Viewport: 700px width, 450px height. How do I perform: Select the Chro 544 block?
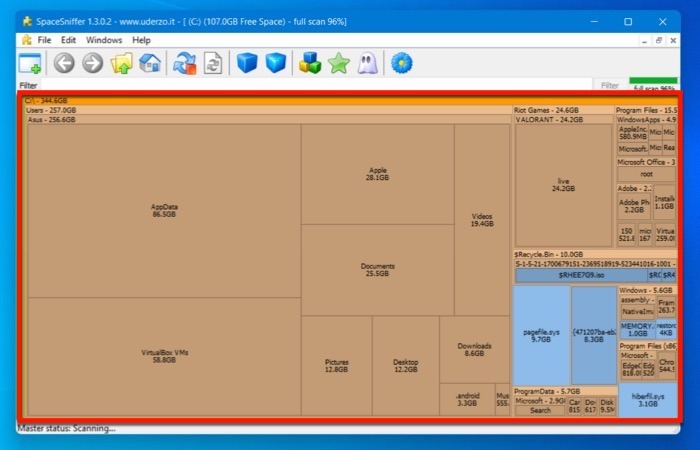(667, 366)
